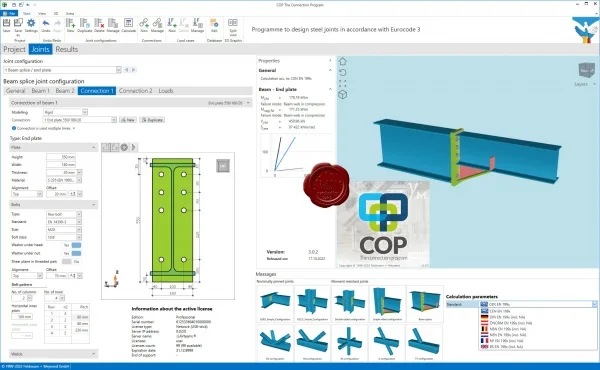Click the Edit database icon
The width and height of the screenshot is (600, 370).
[214, 25]
